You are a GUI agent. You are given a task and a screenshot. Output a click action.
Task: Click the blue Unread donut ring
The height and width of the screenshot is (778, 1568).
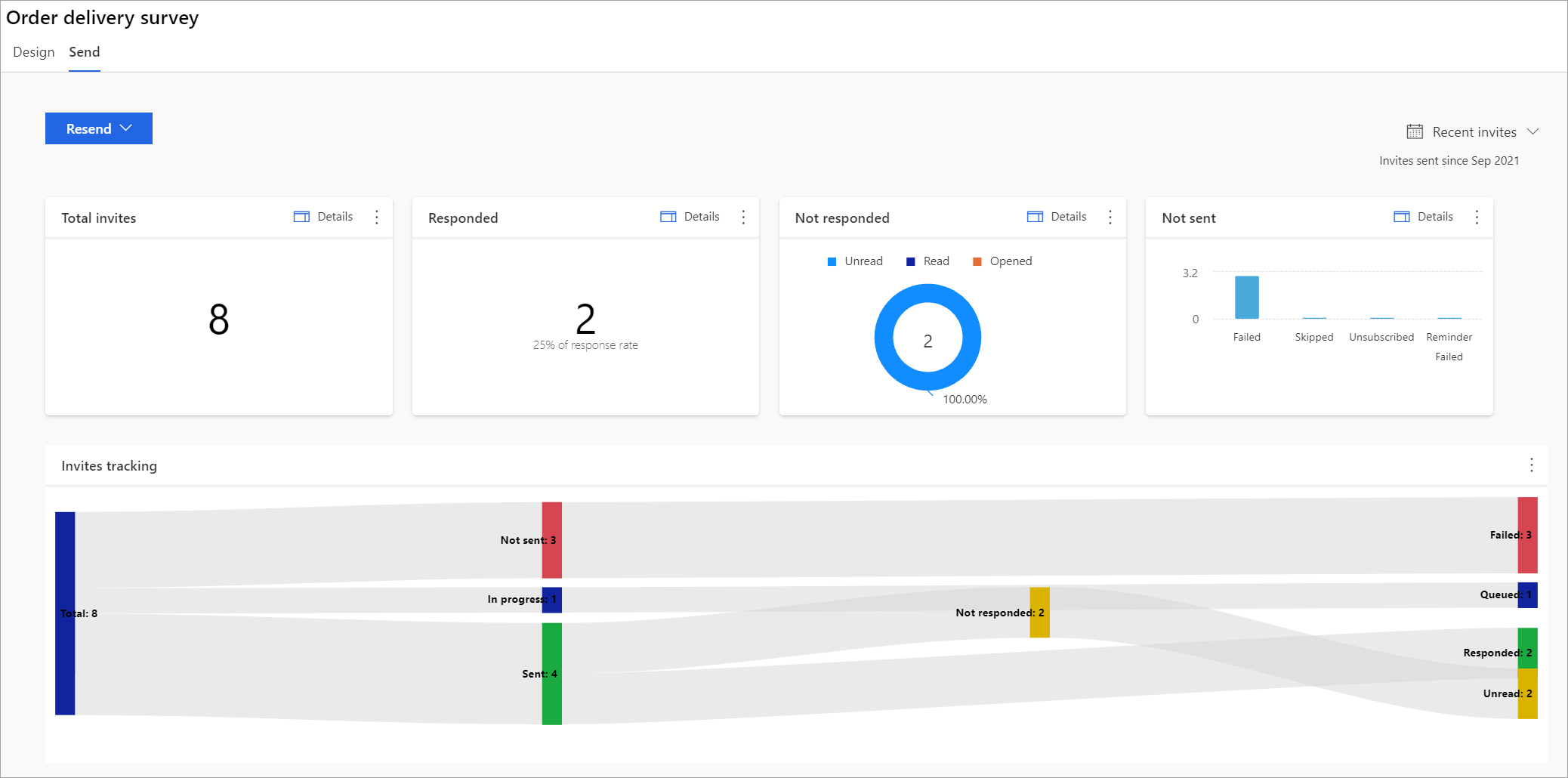tap(884, 338)
